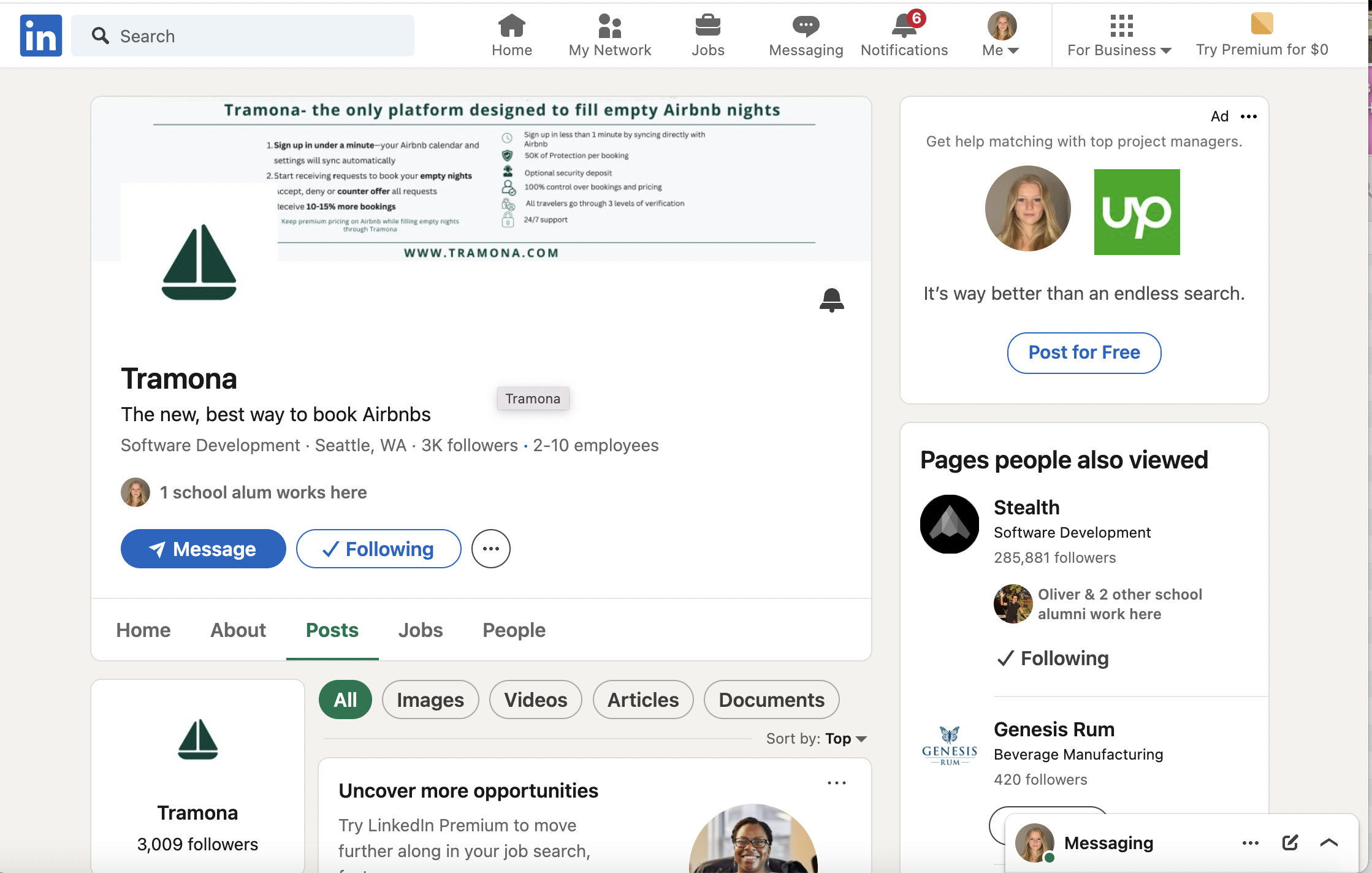Open the more options circle button beside Following
Screen dimensions: 1372x873
click(490, 549)
